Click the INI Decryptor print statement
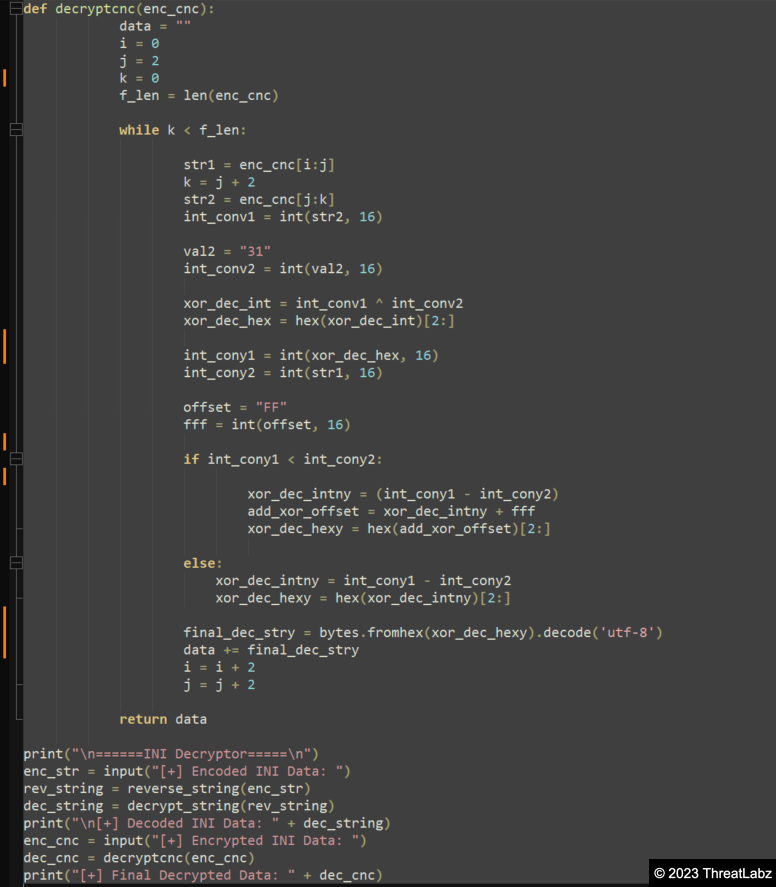Viewport: 776px width, 887px height. [x=170, y=754]
